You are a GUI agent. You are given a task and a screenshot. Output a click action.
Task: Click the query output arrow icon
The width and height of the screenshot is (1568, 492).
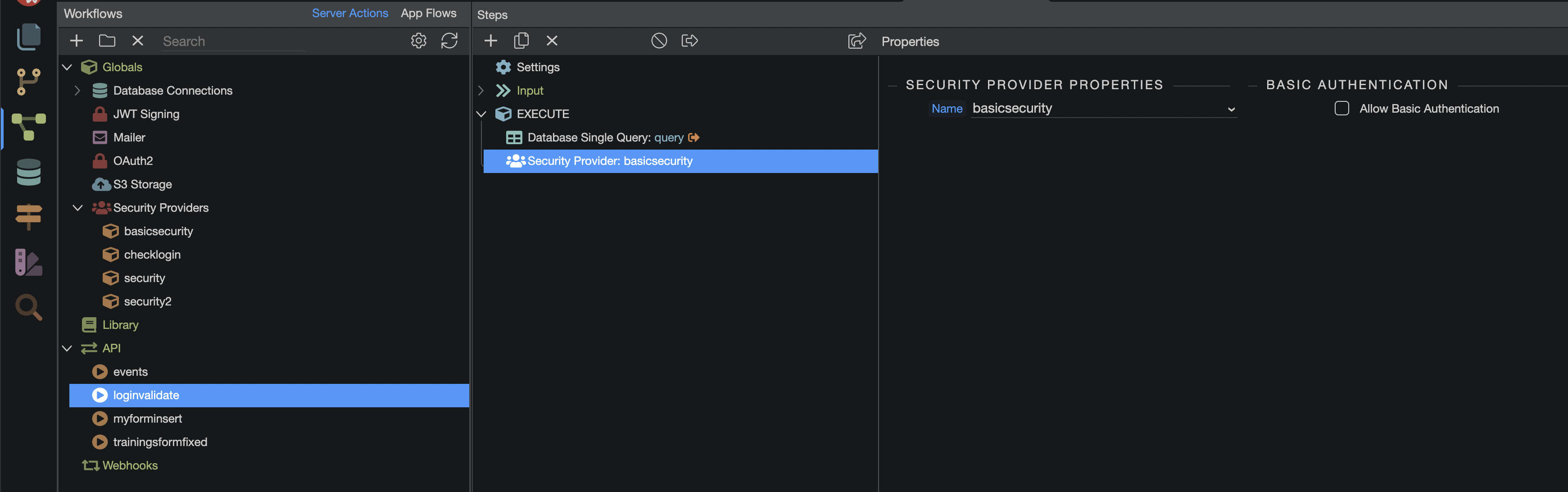click(x=693, y=137)
